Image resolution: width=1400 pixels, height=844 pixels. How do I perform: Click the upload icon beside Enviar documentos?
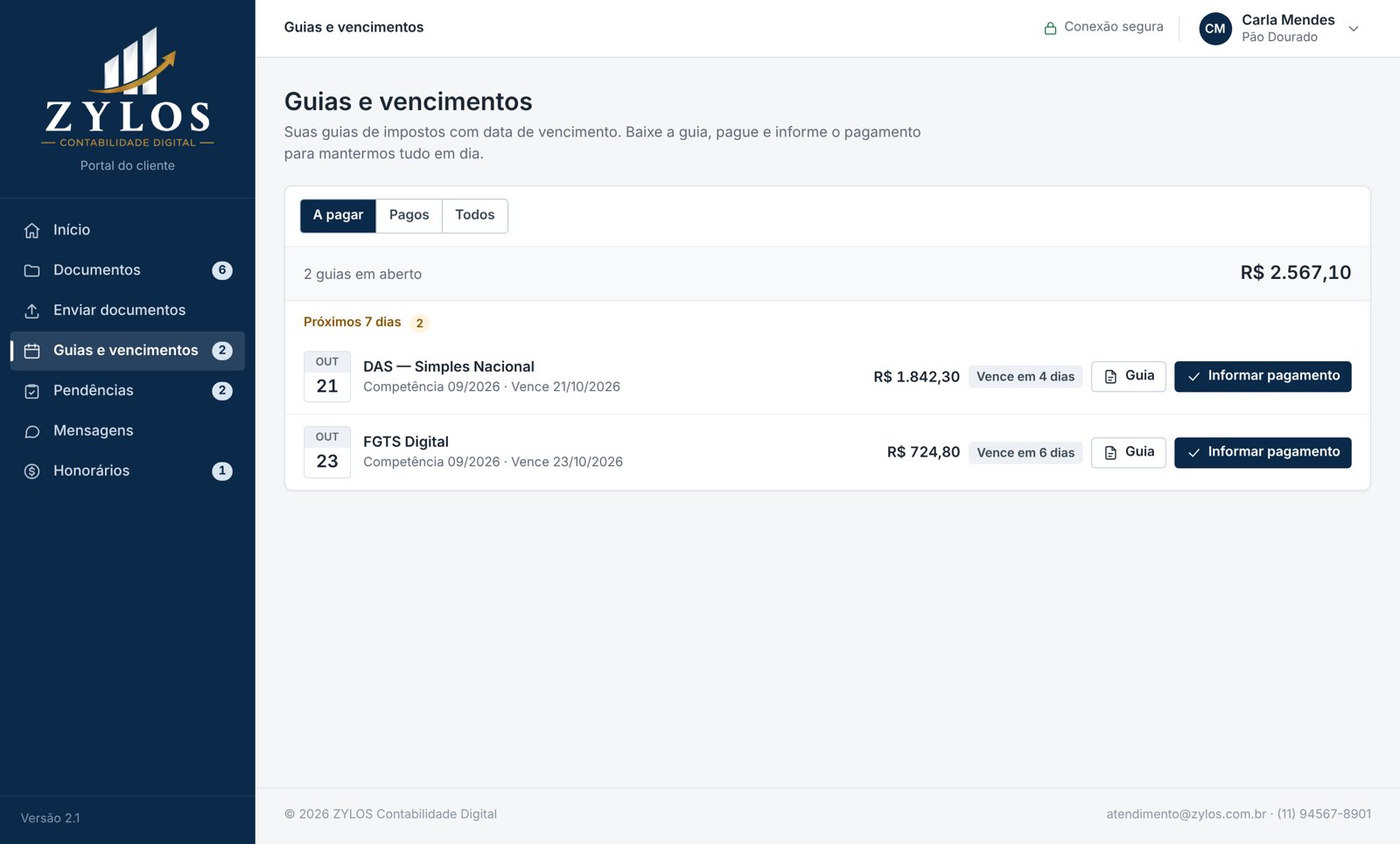(x=32, y=310)
